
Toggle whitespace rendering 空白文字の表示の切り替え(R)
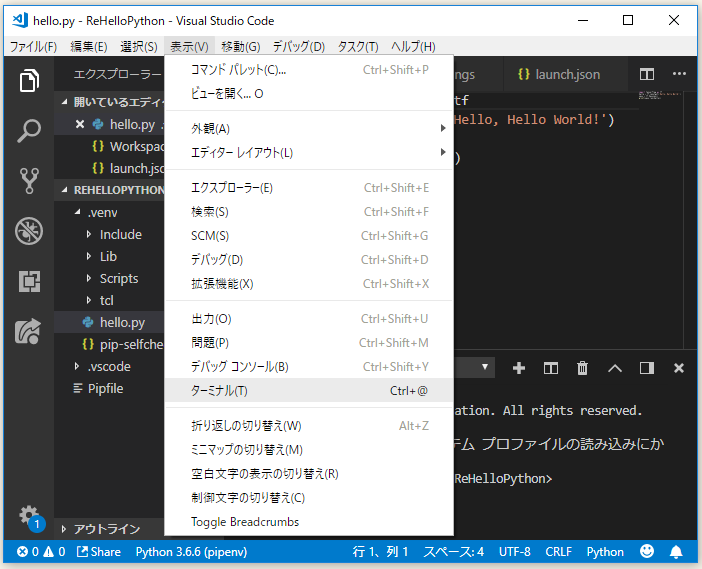[309, 474]
